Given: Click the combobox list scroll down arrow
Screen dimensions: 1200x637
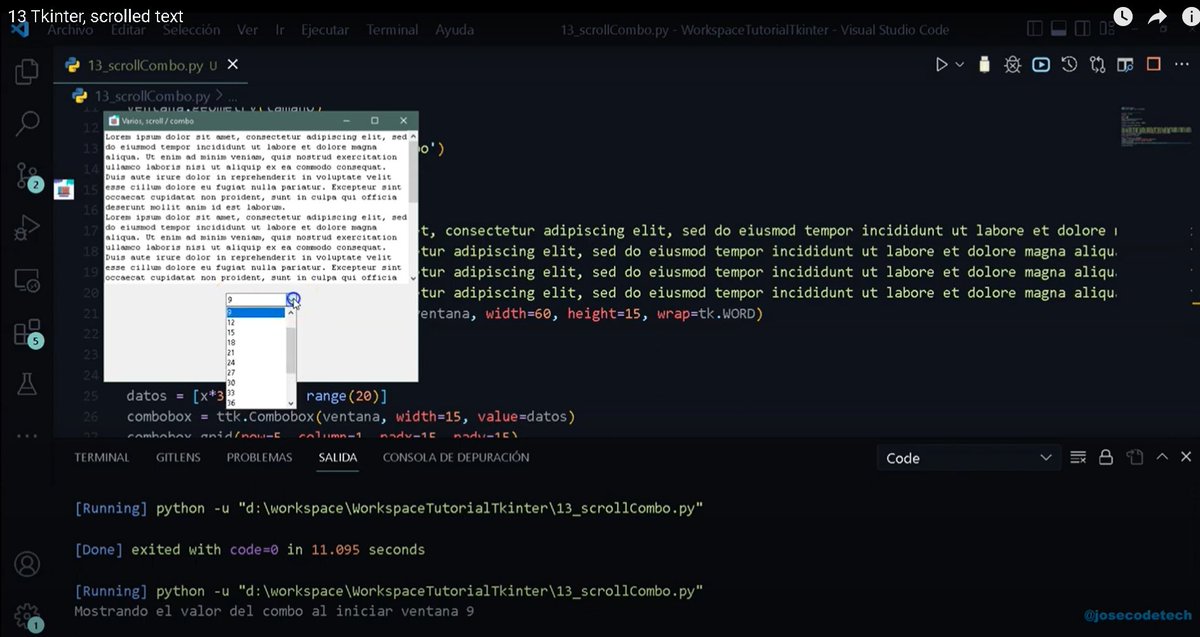Looking at the screenshot, I should (292, 402).
